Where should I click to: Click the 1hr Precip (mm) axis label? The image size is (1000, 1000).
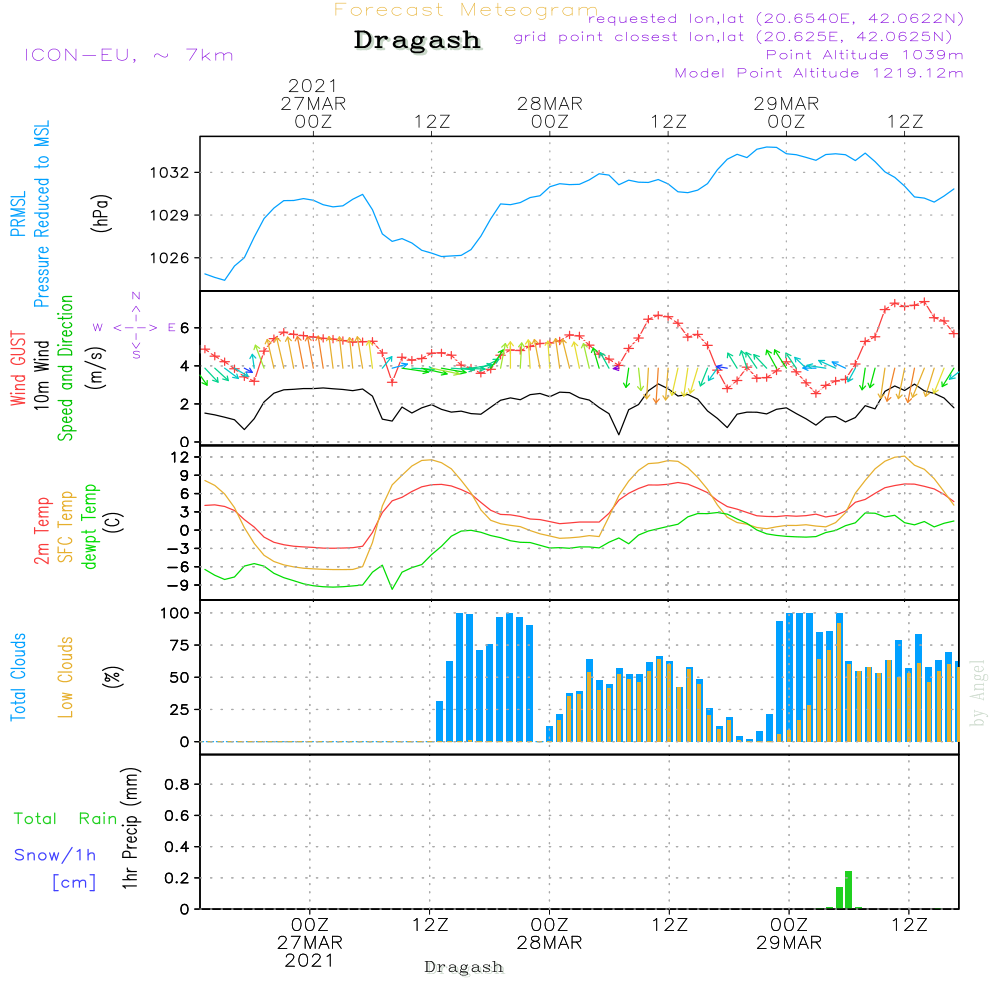tap(130, 829)
